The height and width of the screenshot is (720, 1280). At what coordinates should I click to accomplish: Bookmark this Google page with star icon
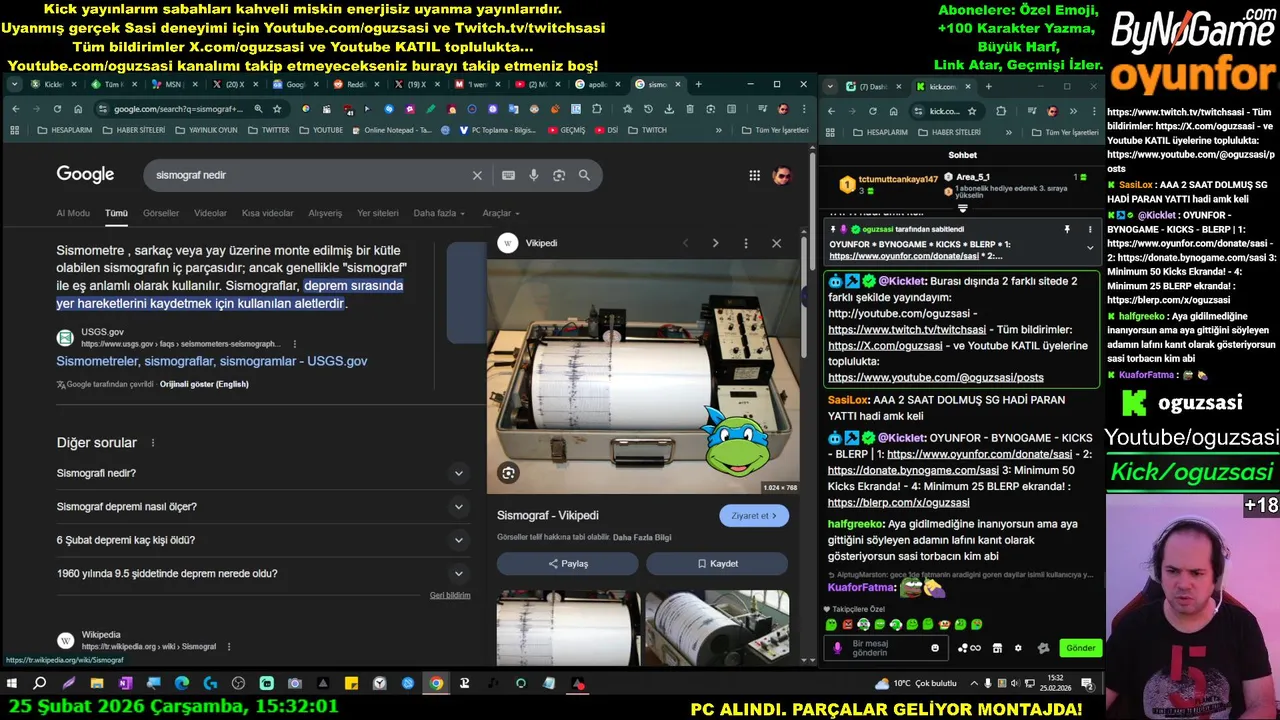(277, 109)
